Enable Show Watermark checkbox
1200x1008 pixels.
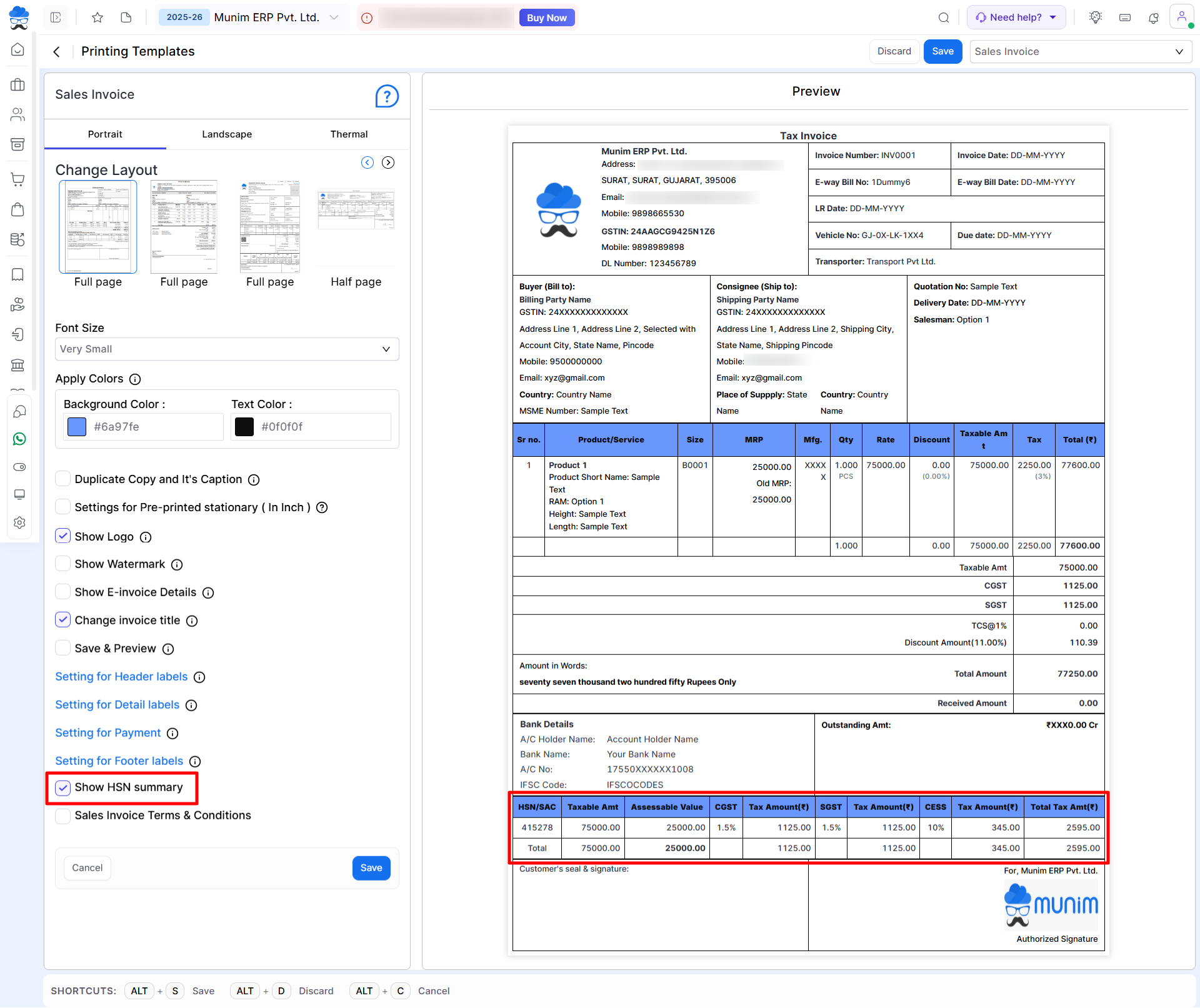(x=63, y=564)
